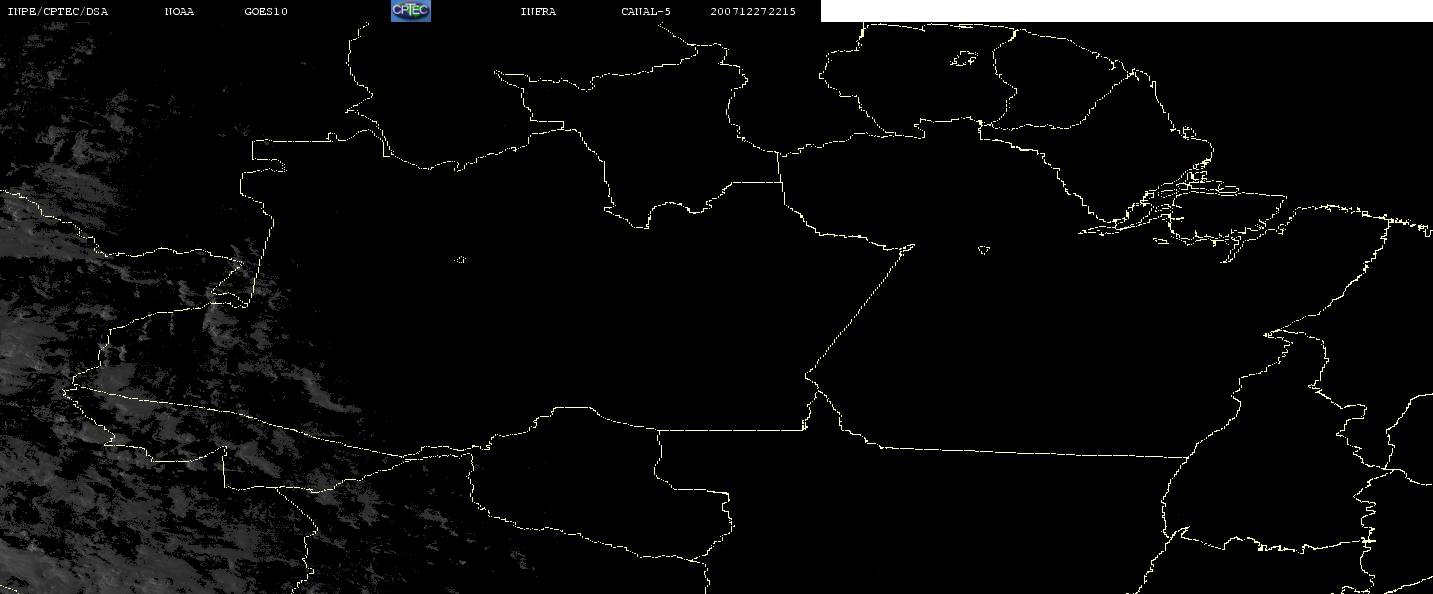
Task: Click the GOES10 satellite label
Action: (266, 12)
